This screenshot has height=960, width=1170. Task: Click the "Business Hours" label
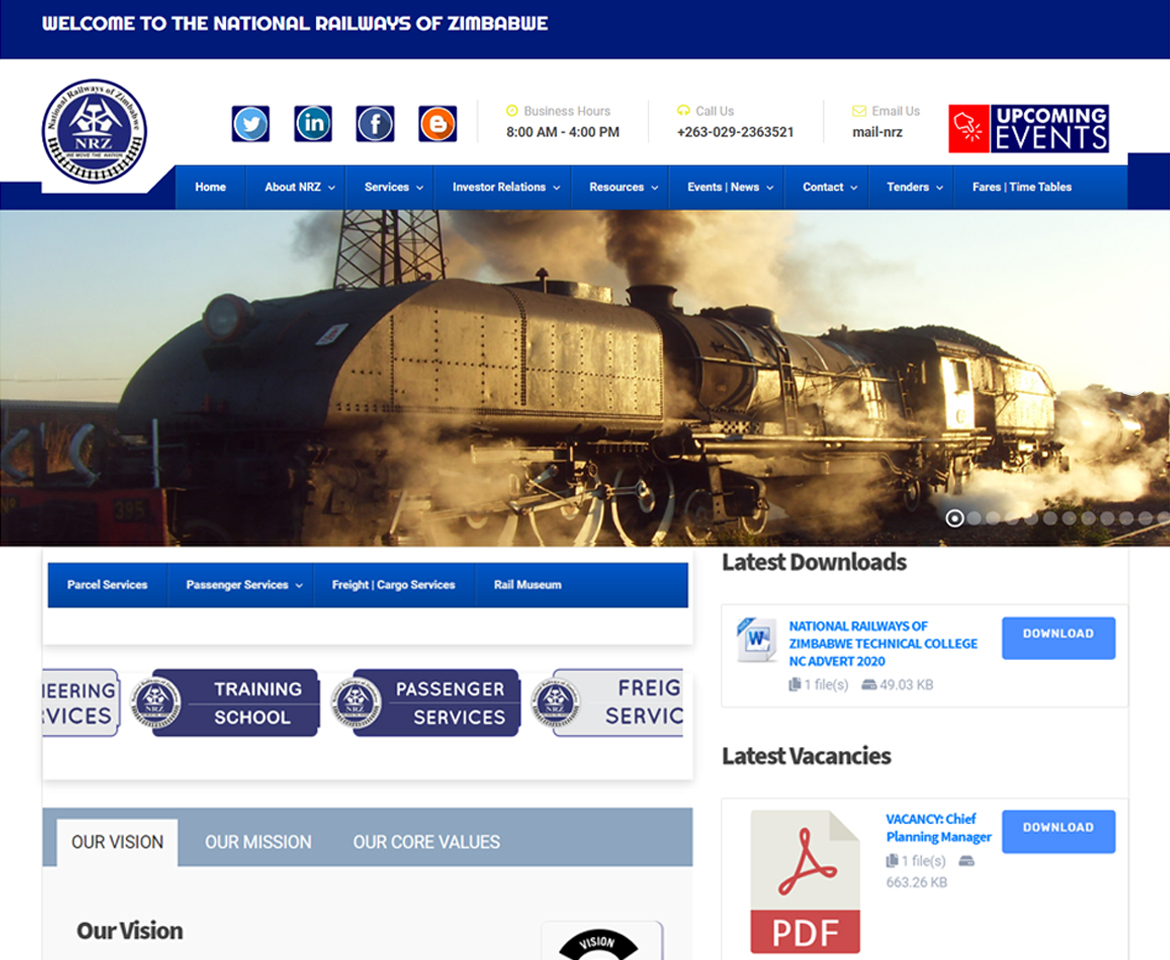(x=567, y=111)
